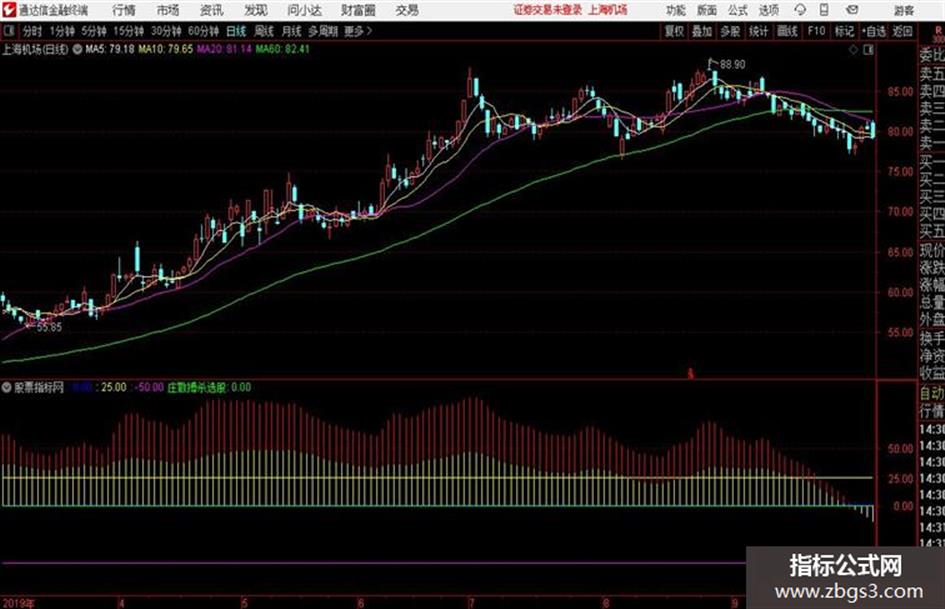Switch to 1分钟 chart period
The image size is (945, 609).
pyautogui.click(x=62, y=31)
